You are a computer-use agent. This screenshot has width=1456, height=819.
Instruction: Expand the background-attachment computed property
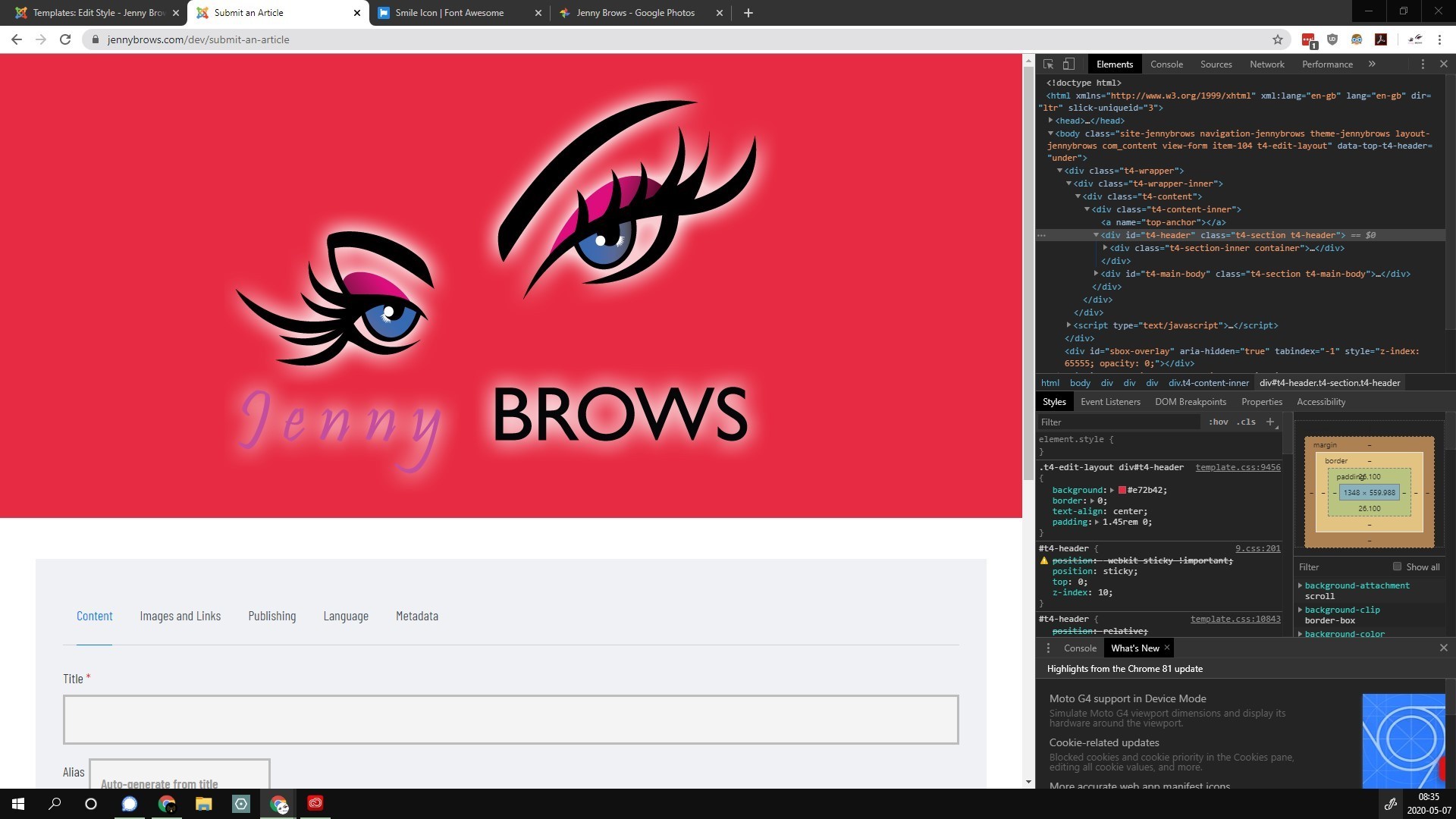[1301, 585]
